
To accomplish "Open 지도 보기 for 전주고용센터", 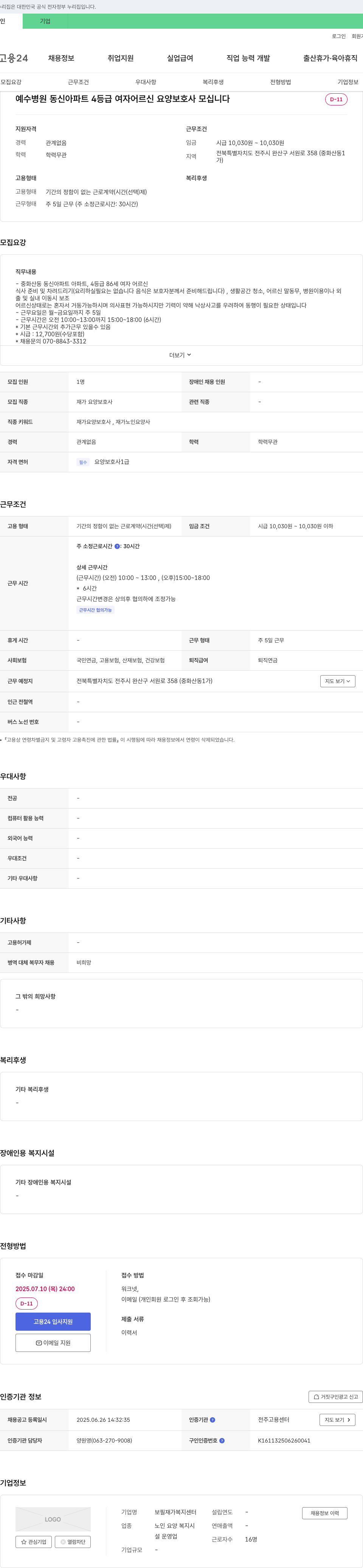I will click(337, 1420).
